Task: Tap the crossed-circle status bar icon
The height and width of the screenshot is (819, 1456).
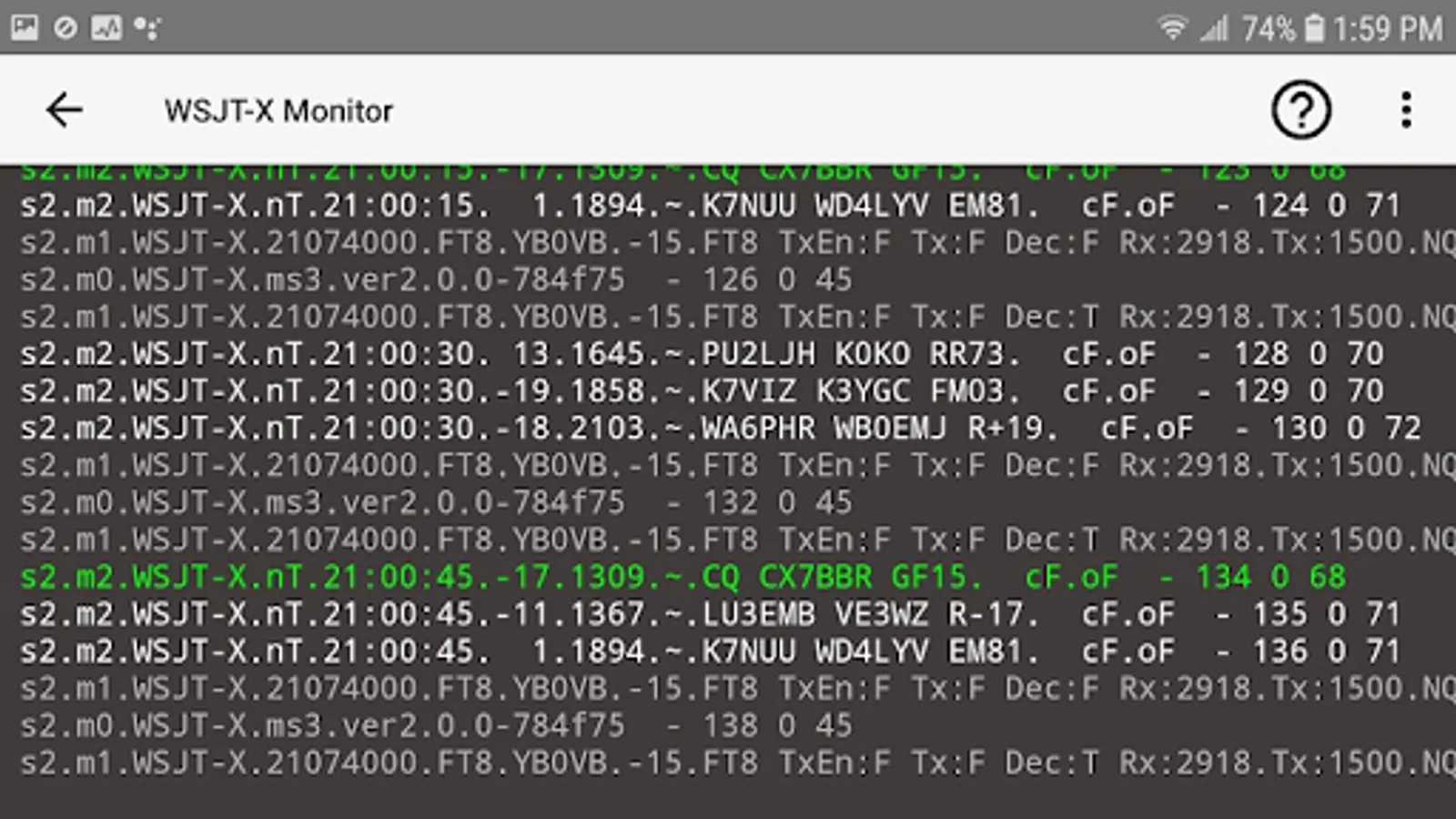Action: click(65, 28)
